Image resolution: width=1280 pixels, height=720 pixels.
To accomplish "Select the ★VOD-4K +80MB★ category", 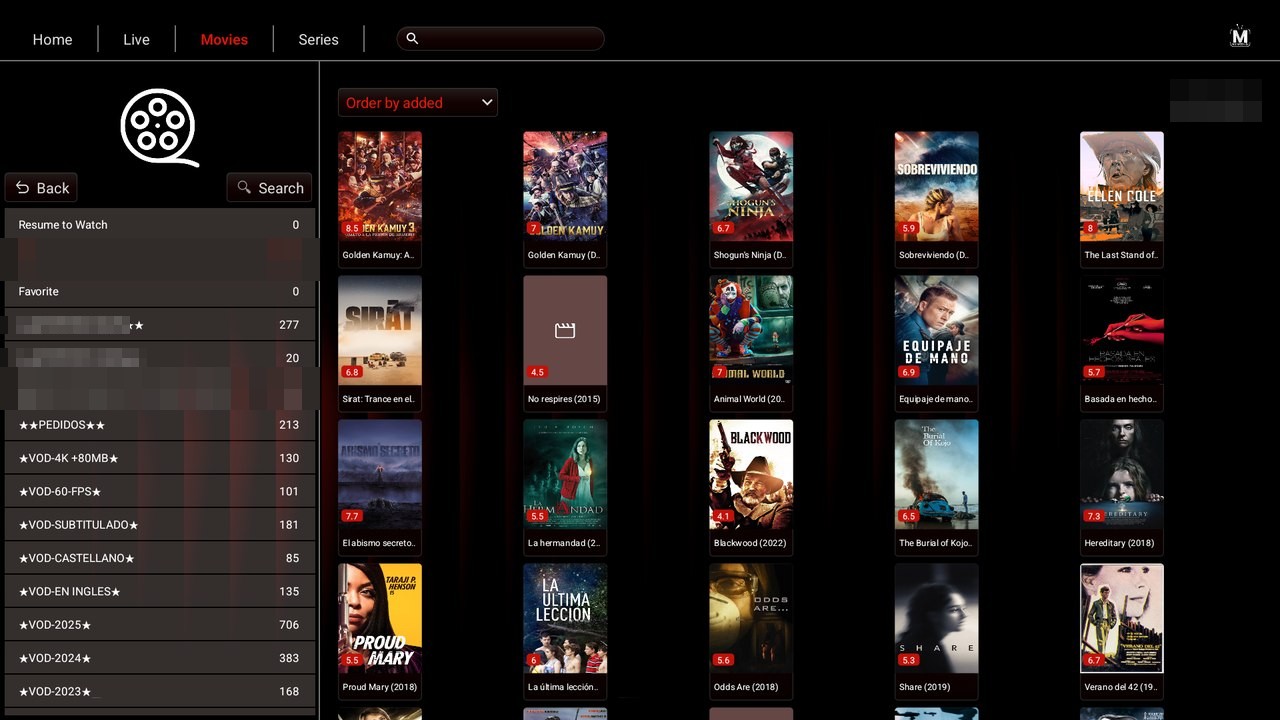I will 160,458.
